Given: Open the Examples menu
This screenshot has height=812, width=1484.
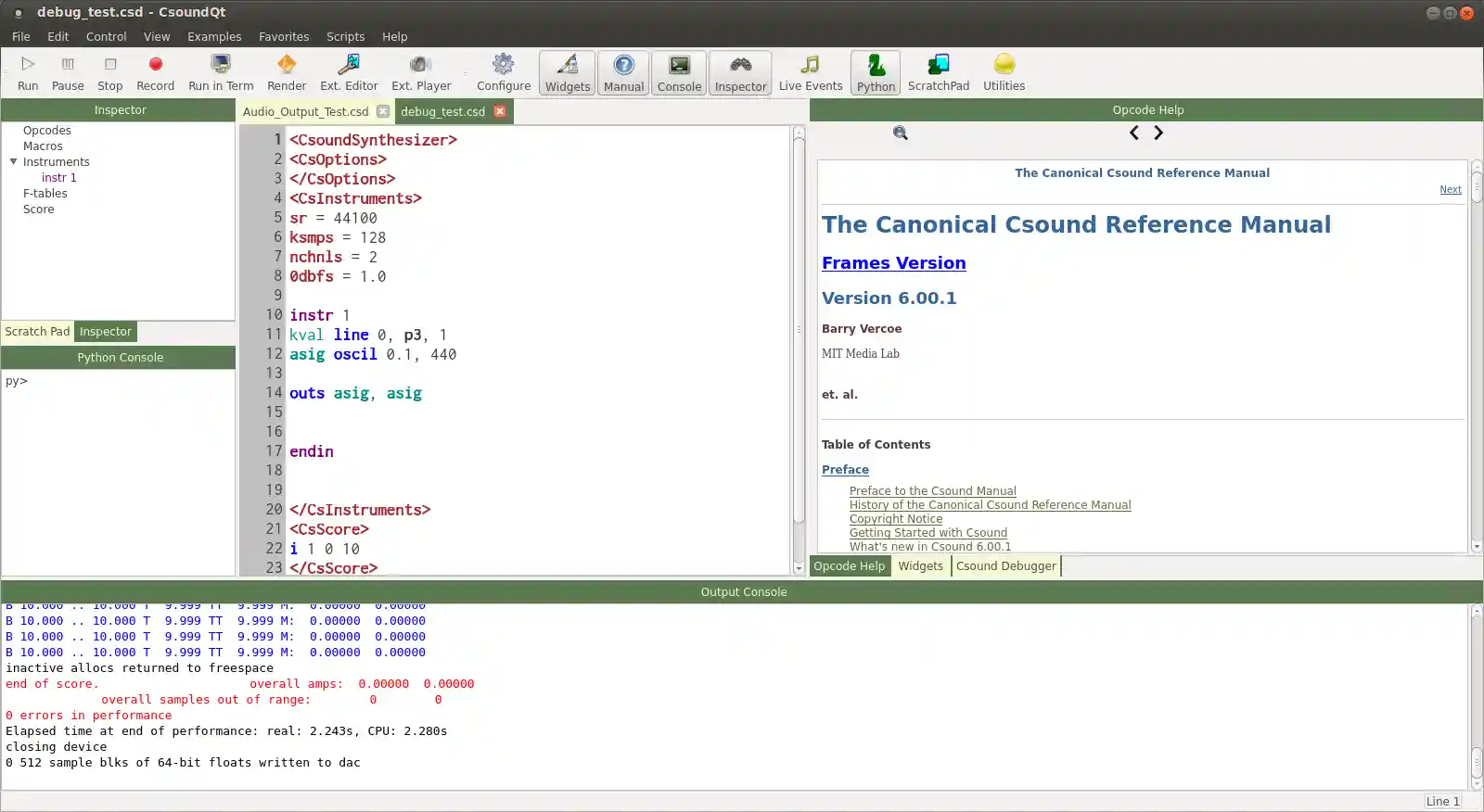Looking at the screenshot, I should [x=214, y=37].
